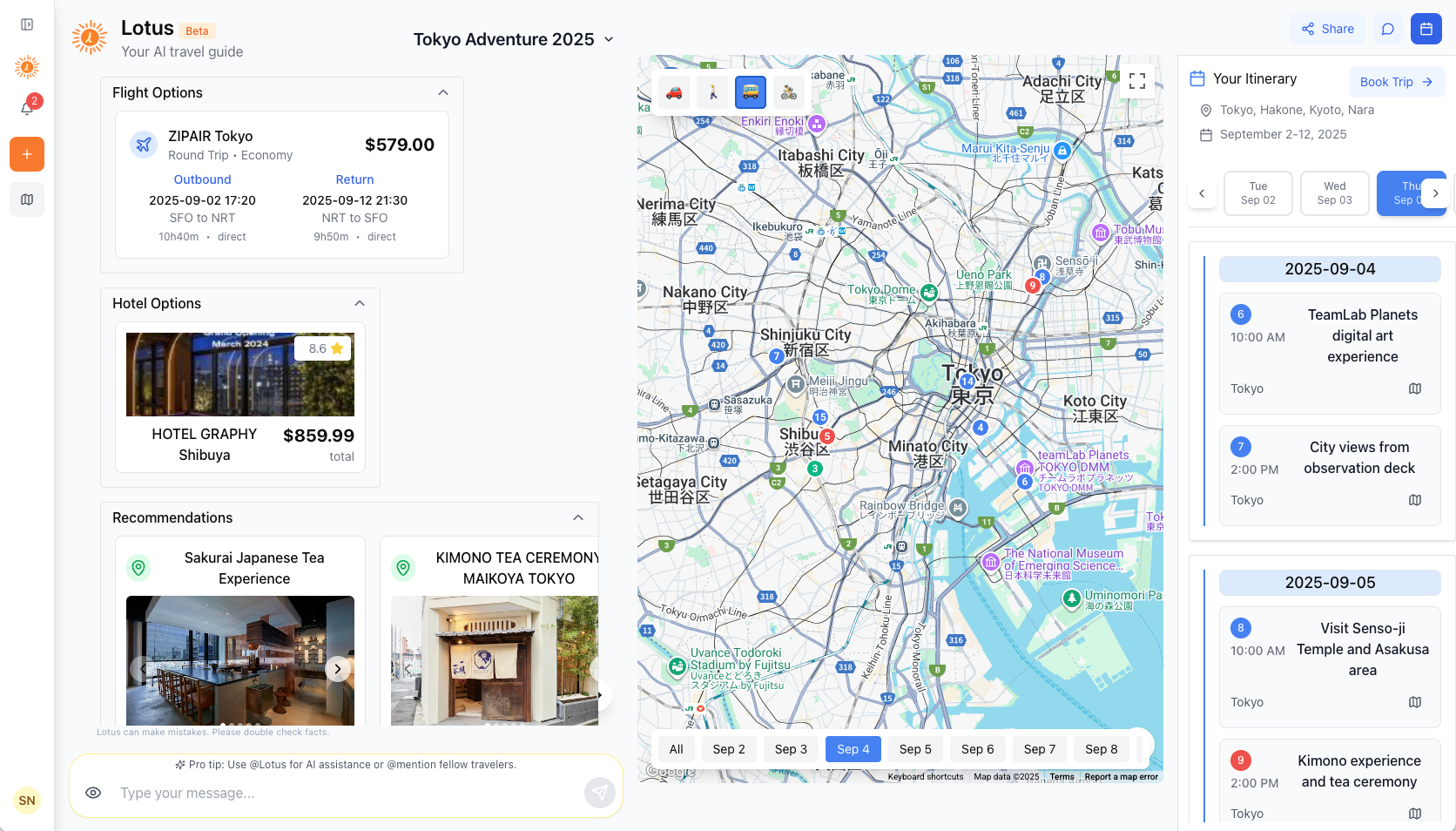This screenshot has width=1456, height=831.
Task: Click the orange plus new trip button
Action: coord(27,154)
